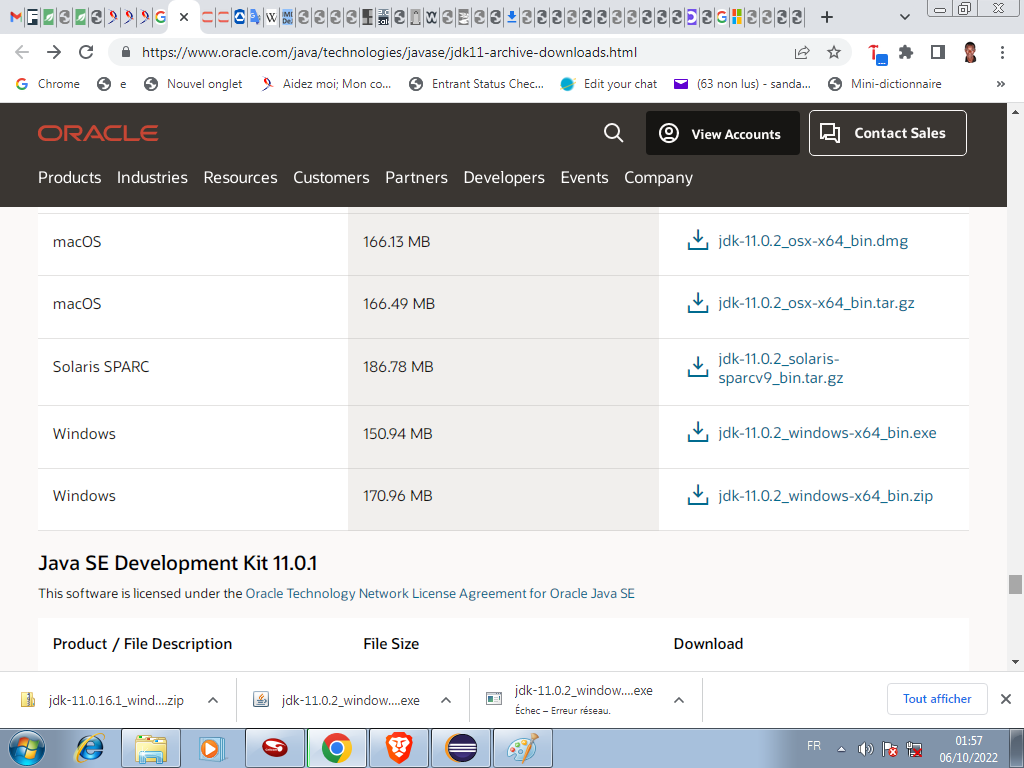
Task: Open the Mini-dictionnaire bookmark
Action: pyautogui.click(x=885, y=84)
